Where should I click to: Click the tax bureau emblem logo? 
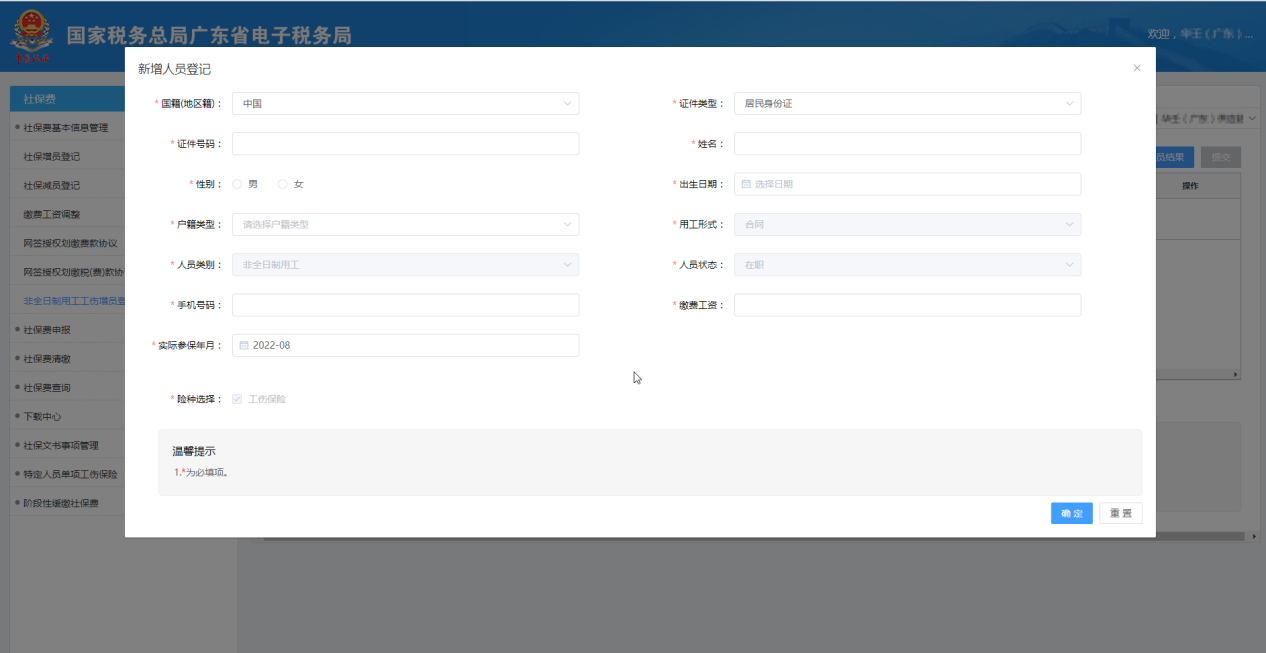(32, 38)
